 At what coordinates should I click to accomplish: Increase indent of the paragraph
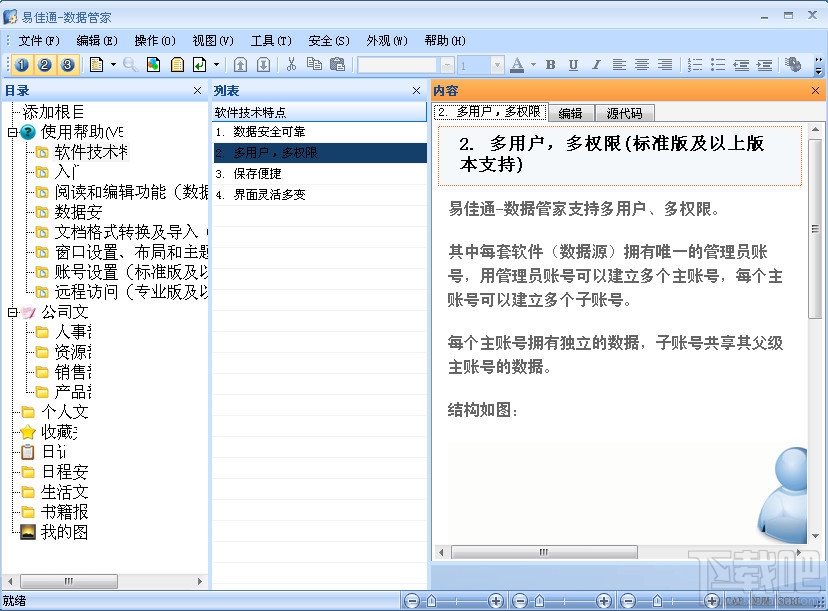765,65
